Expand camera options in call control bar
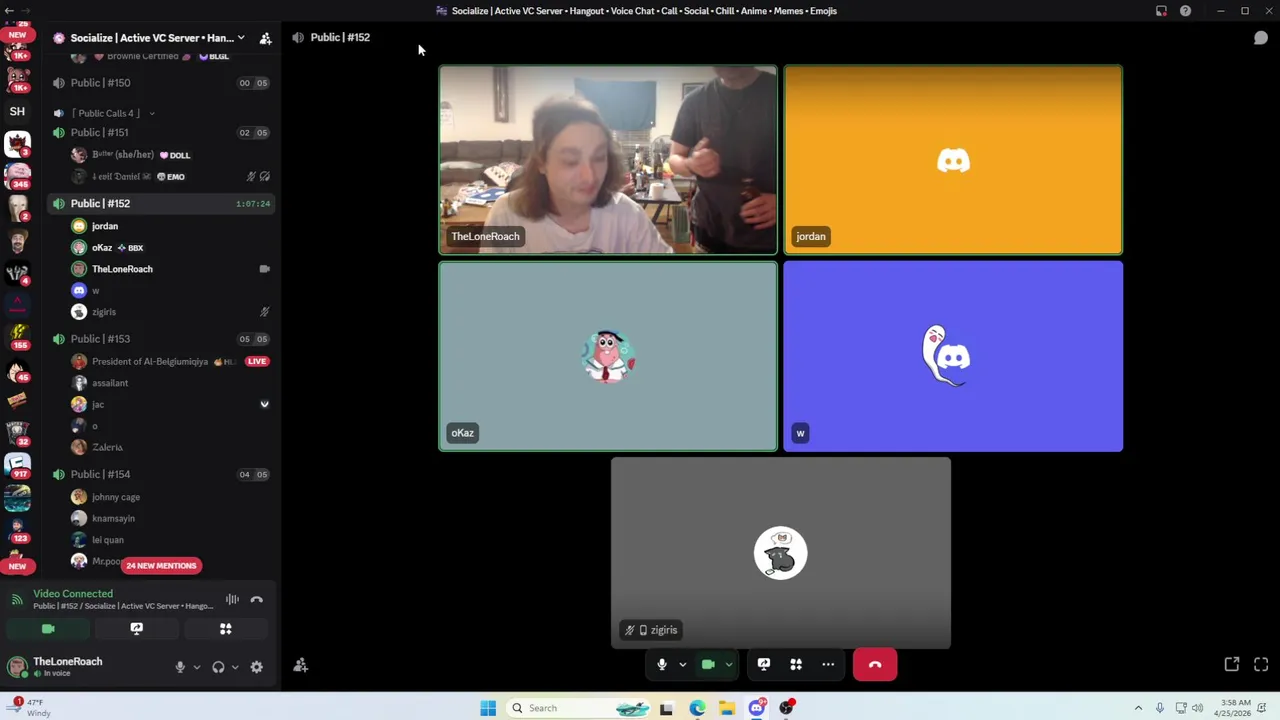 click(x=729, y=664)
